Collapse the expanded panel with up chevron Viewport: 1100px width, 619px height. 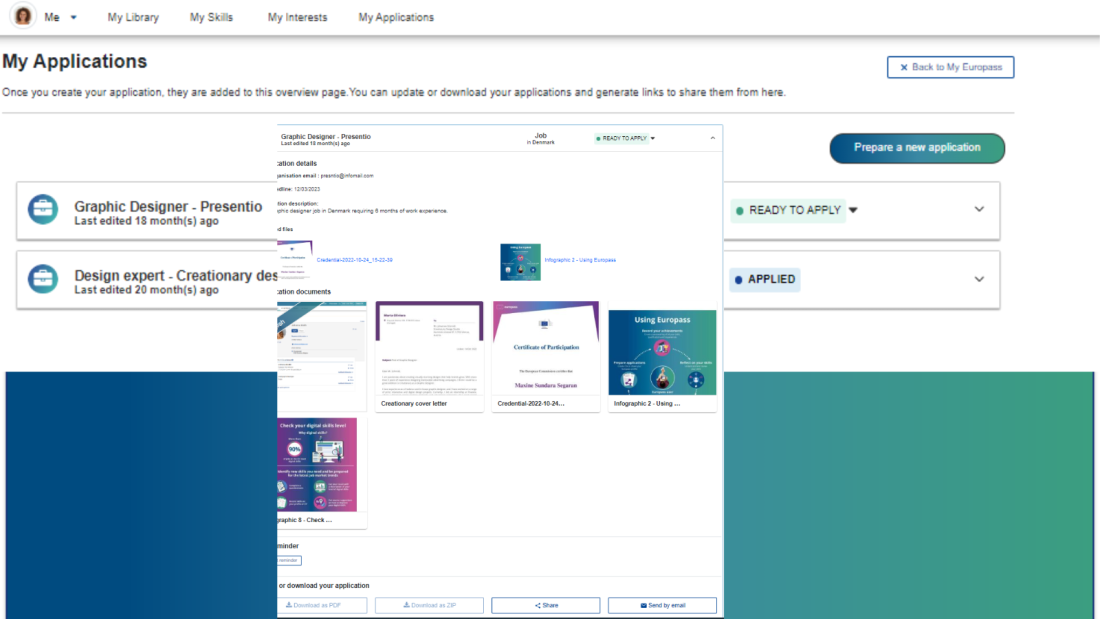pyautogui.click(x=713, y=138)
